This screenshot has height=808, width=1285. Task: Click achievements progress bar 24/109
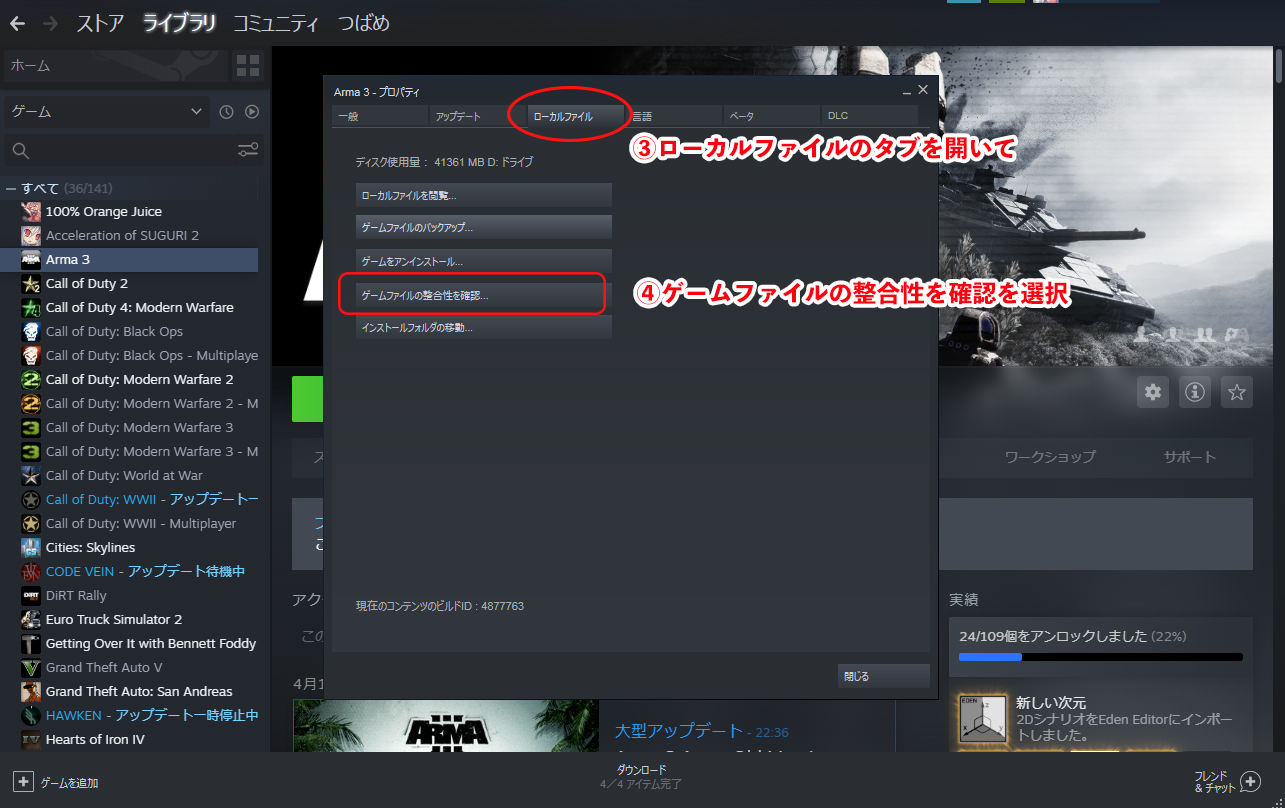1100,657
